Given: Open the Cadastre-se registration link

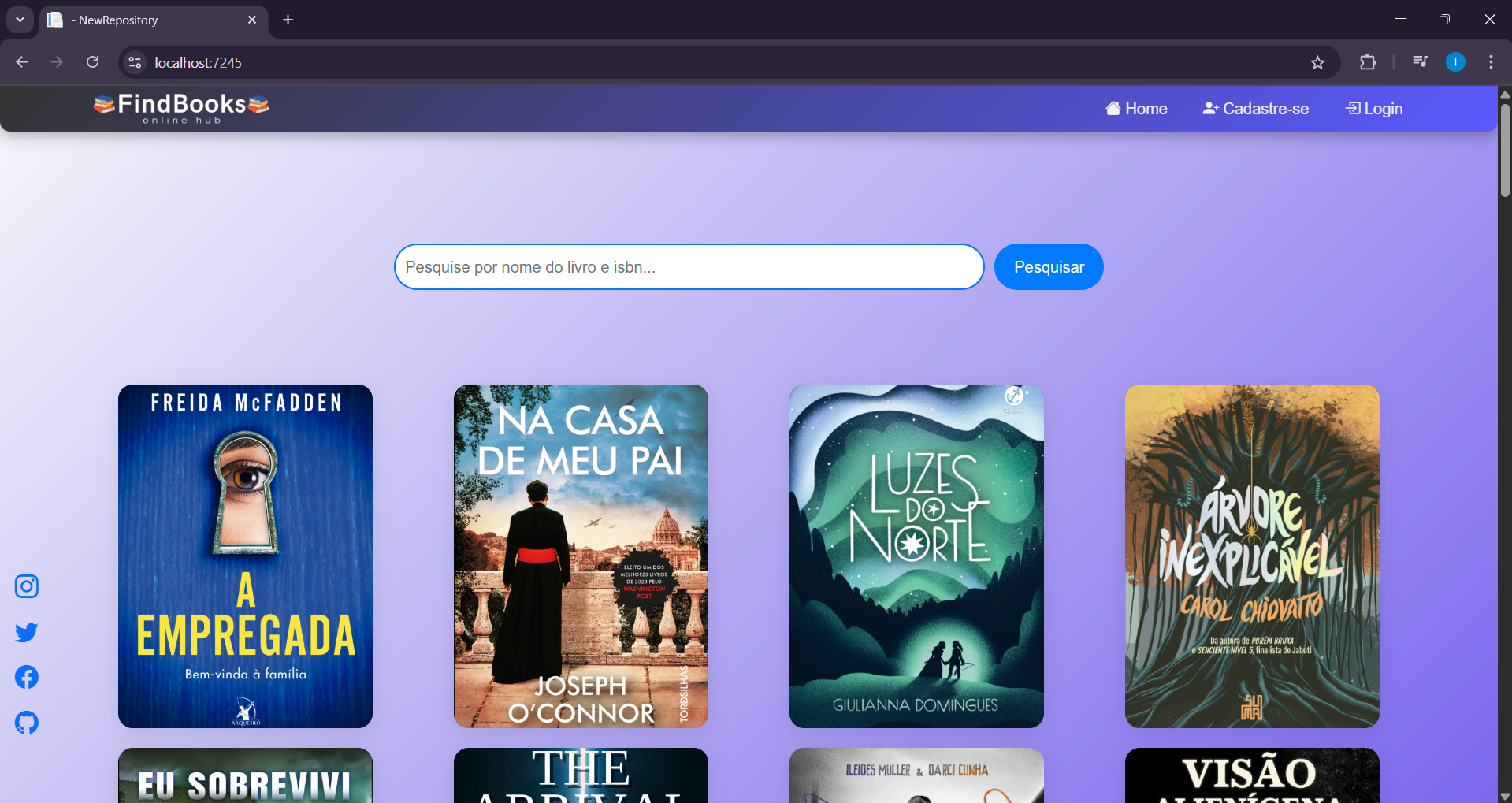Looking at the screenshot, I should point(1256,109).
